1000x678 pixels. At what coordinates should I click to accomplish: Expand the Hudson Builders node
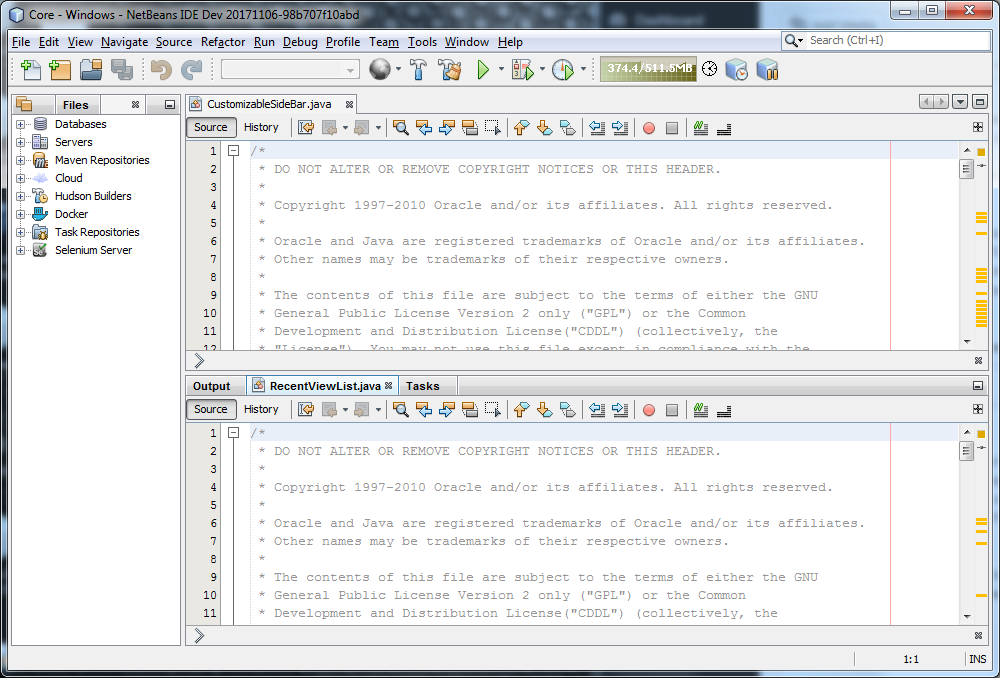[20, 196]
